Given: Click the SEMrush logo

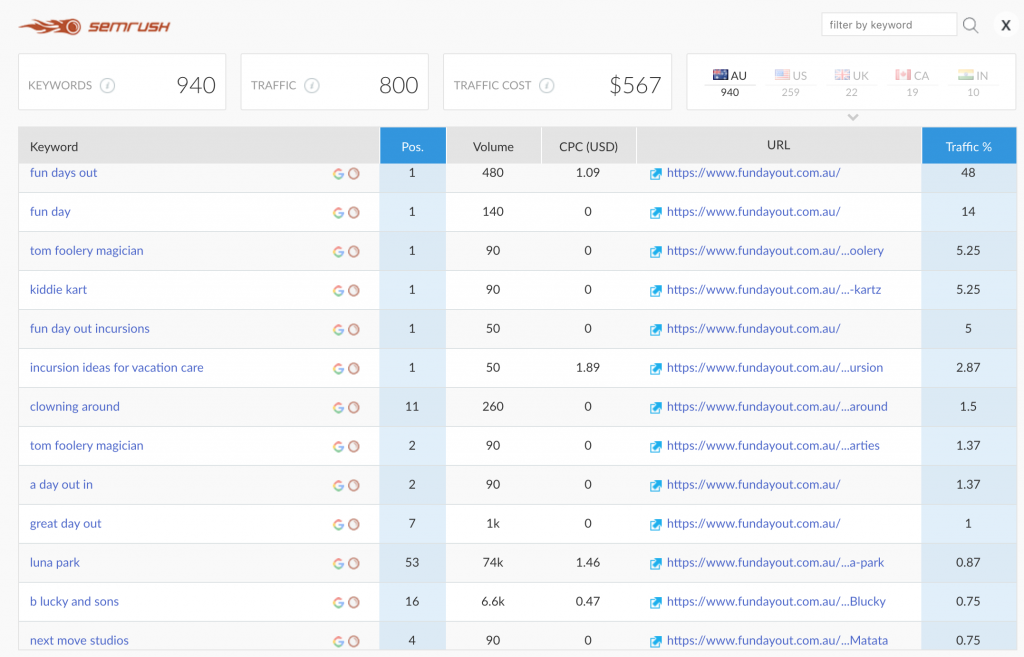Looking at the screenshot, I should (x=95, y=26).
